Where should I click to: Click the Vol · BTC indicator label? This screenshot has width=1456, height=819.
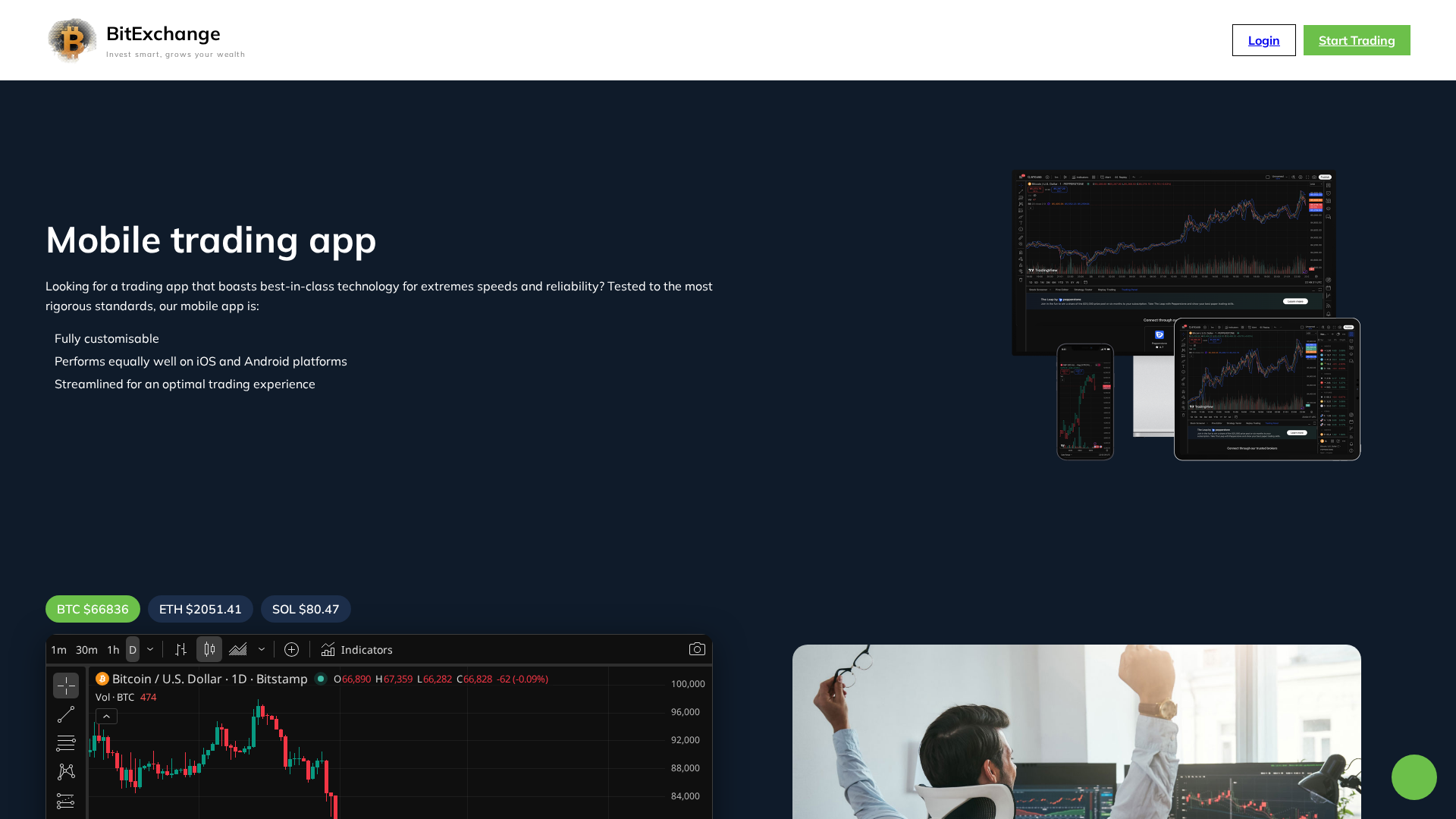click(115, 698)
